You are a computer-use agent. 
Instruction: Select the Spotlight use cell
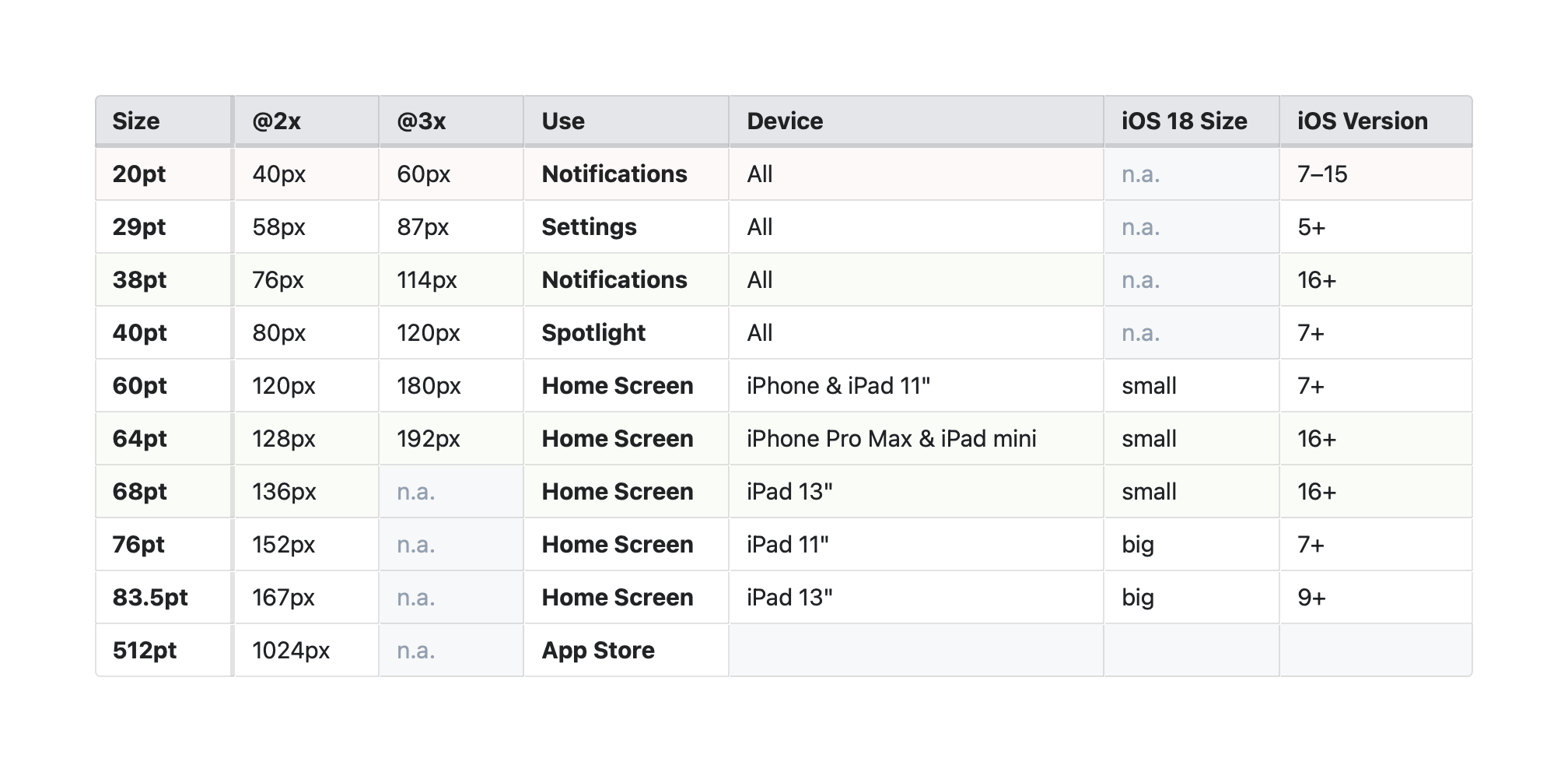pyautogui.click(x=593, y=333)
